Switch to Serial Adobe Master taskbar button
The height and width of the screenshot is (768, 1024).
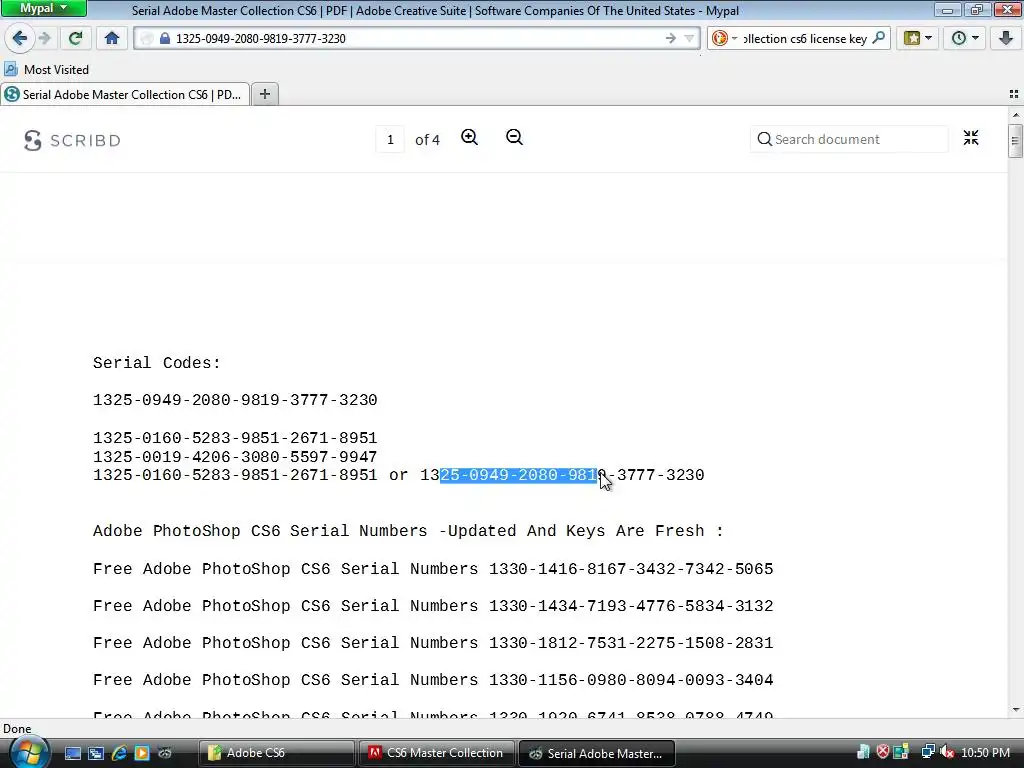(x=596, y=753)
